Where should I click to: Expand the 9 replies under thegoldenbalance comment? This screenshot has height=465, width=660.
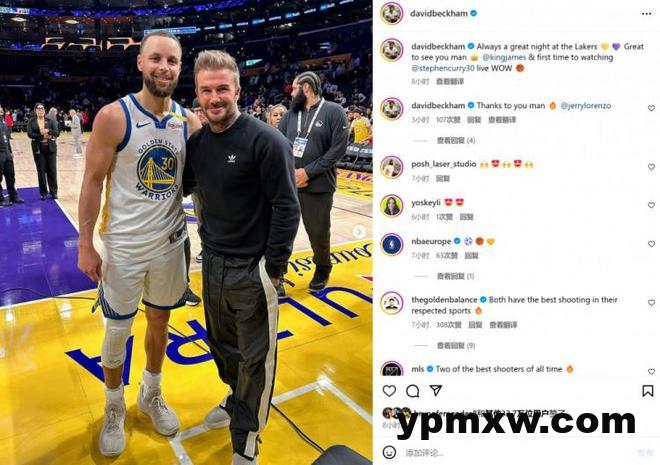(x=456, y=345)
